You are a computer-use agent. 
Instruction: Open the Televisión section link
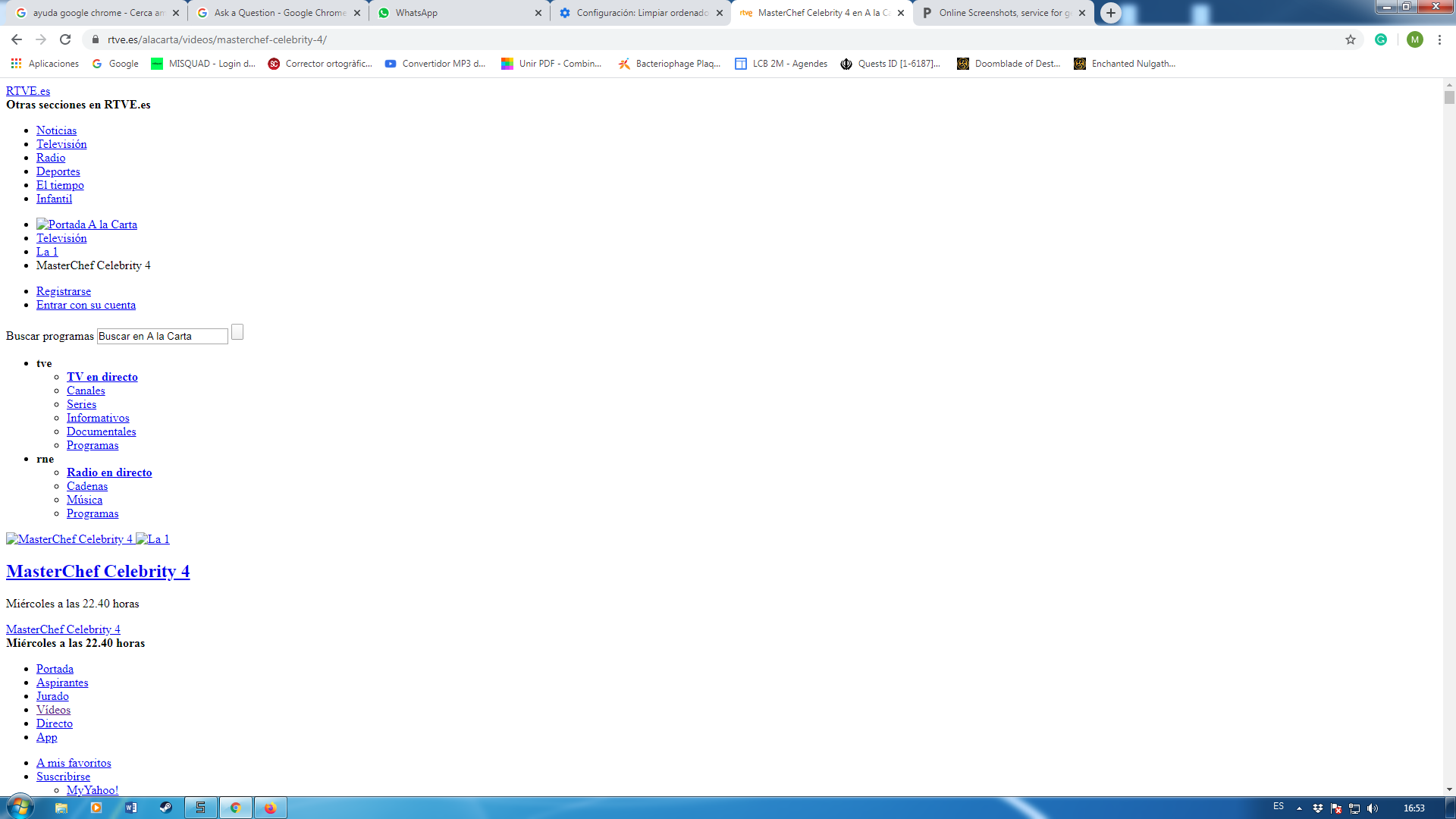tap(61, 144)
